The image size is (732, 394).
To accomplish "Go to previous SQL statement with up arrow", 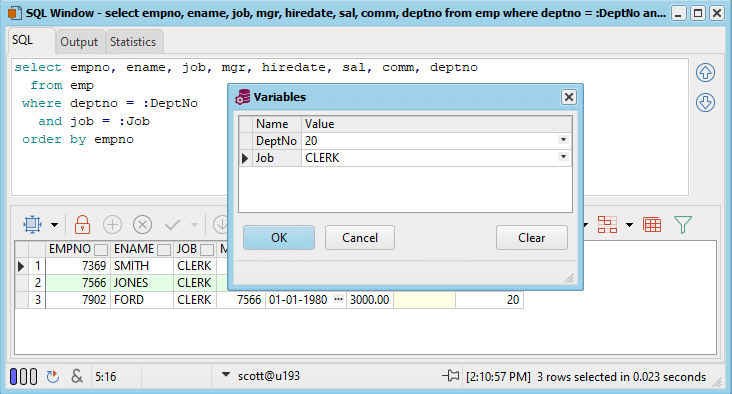I will [x=705, y=73].
